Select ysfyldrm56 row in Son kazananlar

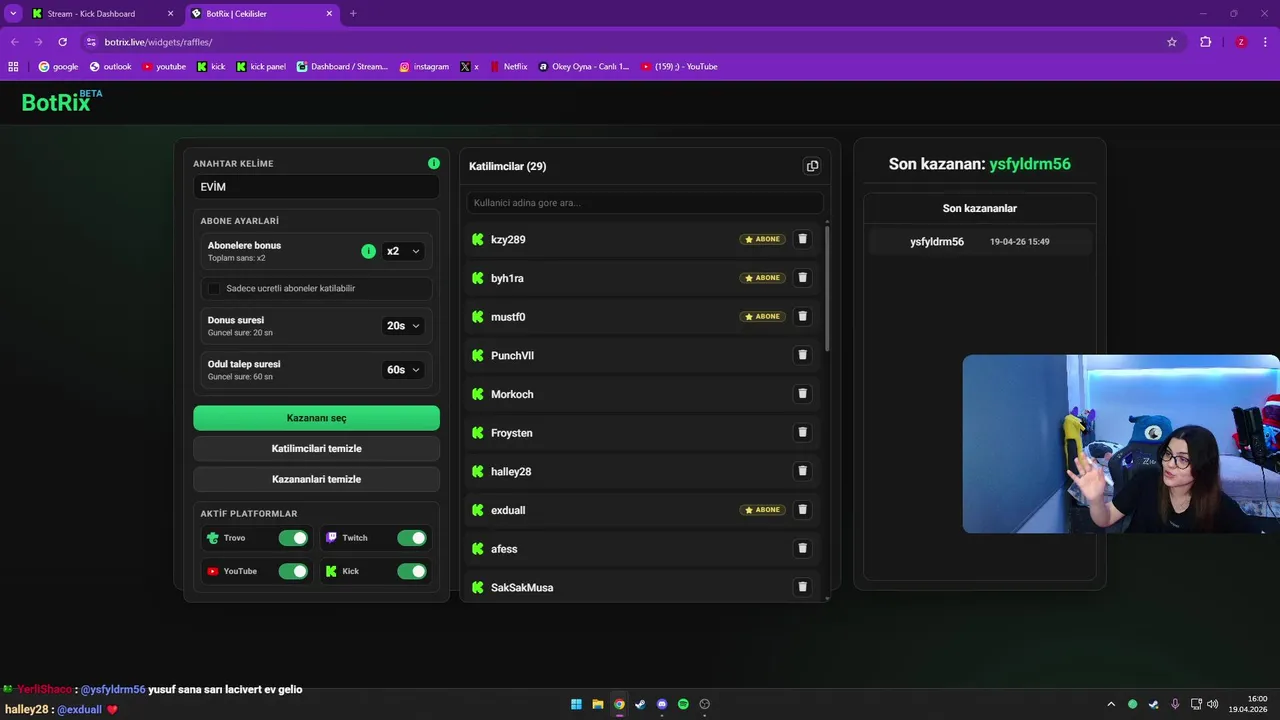980,242
